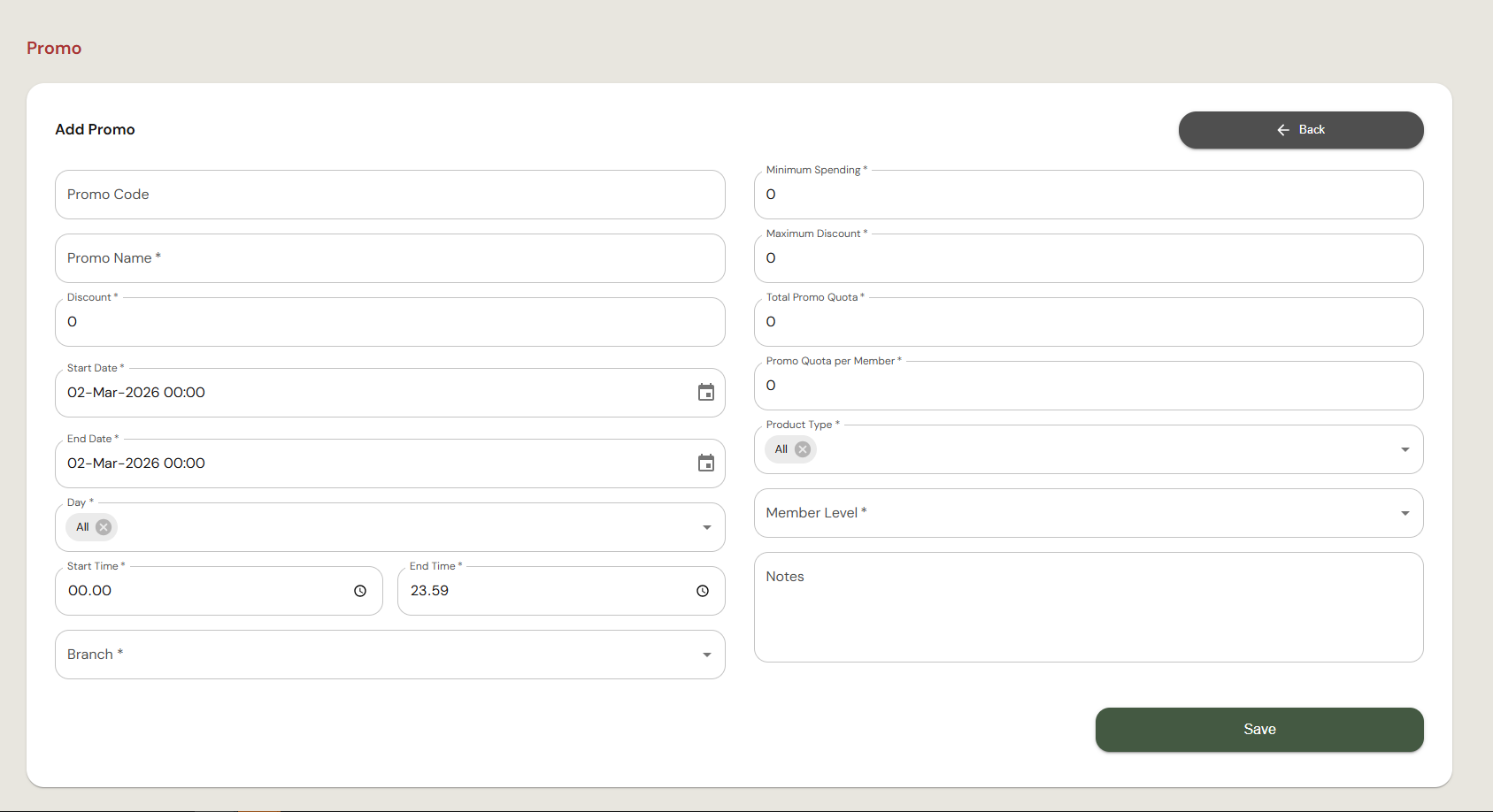
Task: Open the Start Time clock icon
Action: [x=360, y=591]
